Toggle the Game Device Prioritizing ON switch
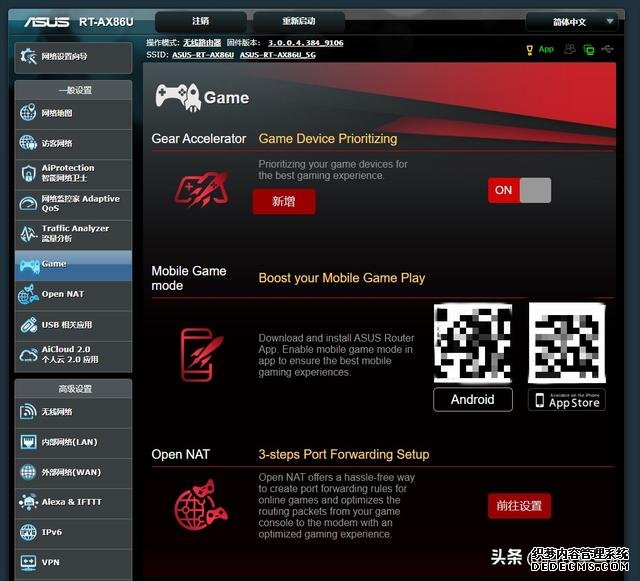 tap(519, 190)
